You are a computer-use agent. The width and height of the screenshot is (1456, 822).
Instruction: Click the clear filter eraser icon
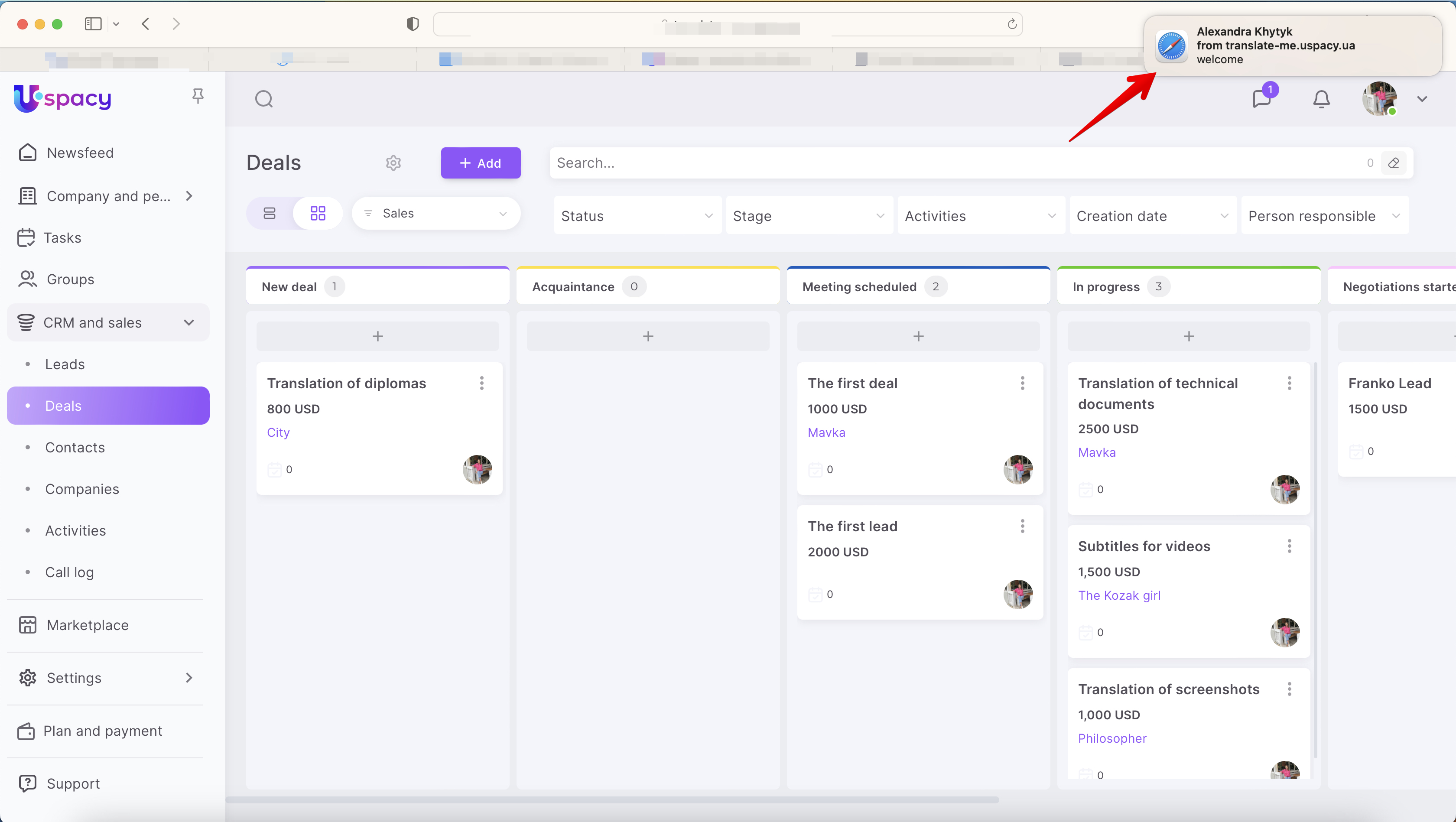(1393, 163)
